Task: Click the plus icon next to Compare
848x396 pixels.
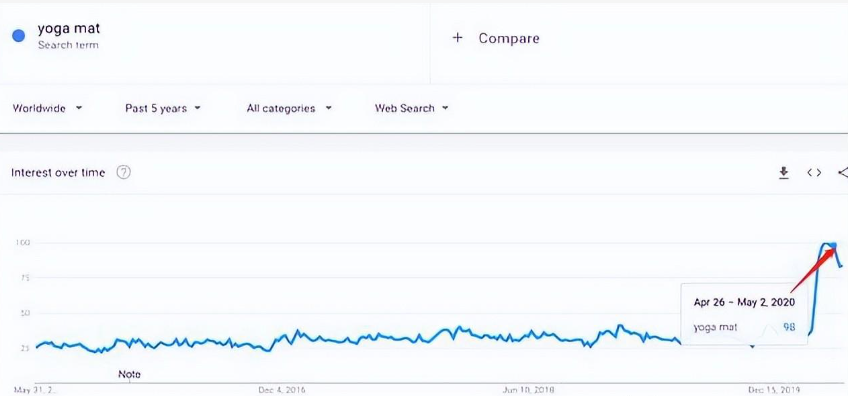Action: point(458,37)
